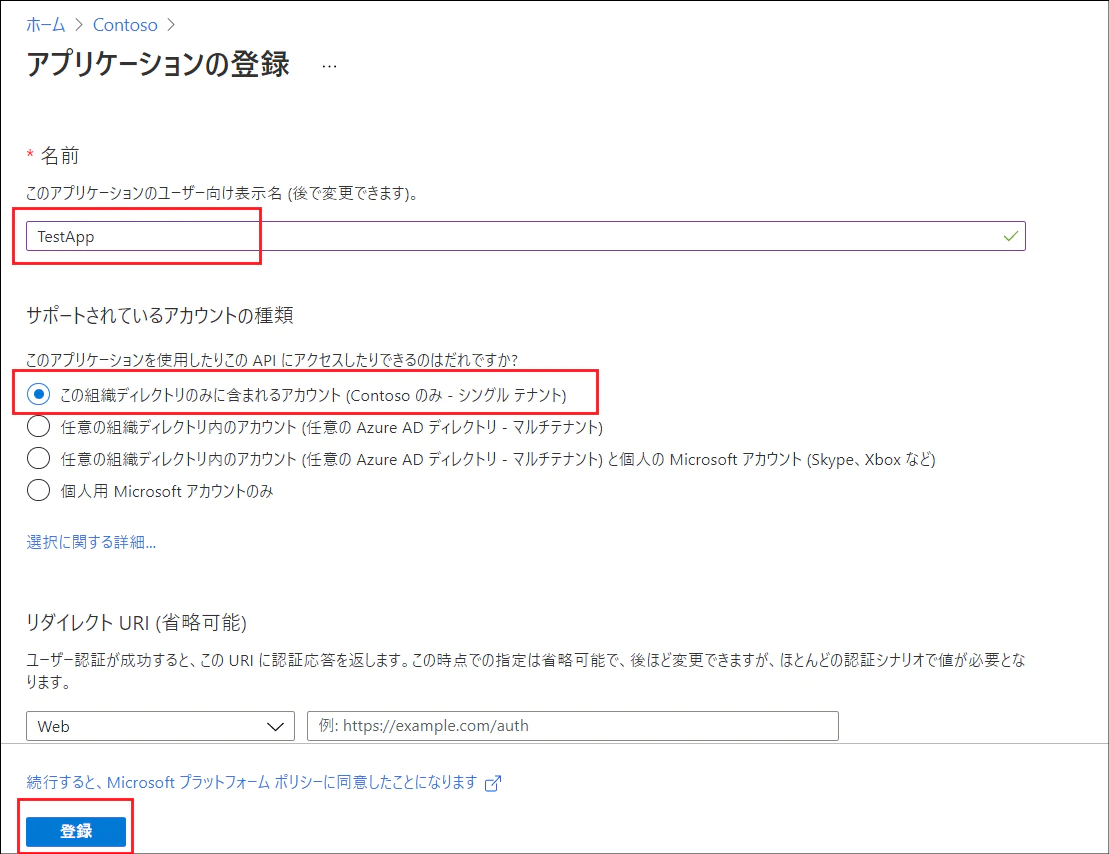Open the 選択に関する詳細 link
The width and height of the screenshot is (1109, 854).
pyautogui.click(x=91, y=542)
